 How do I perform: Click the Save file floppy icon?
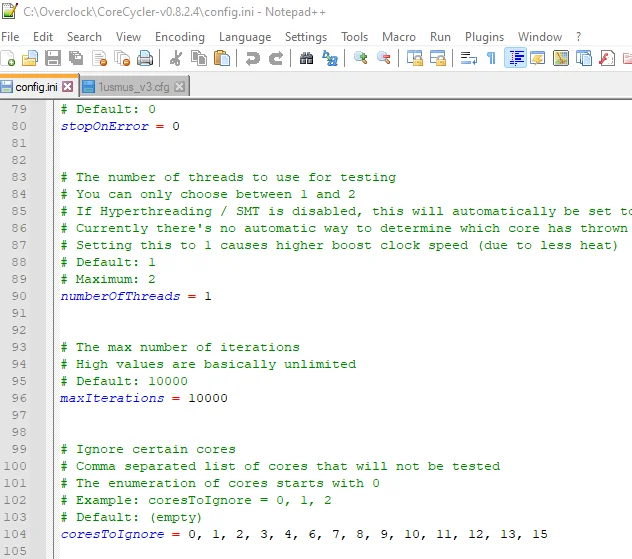(x=53, y=58)
